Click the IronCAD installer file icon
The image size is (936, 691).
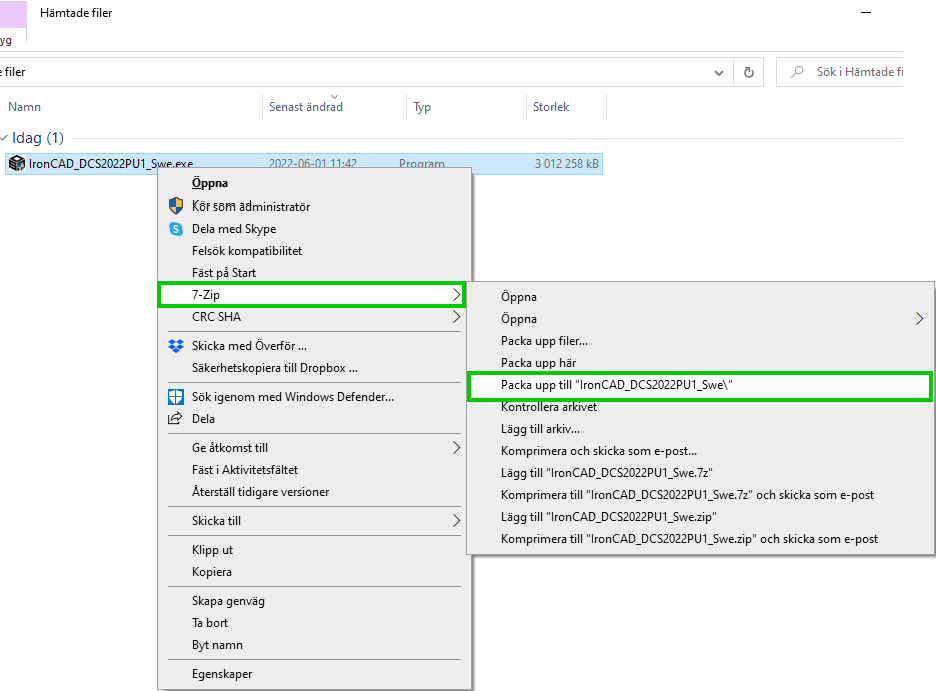(16, 163)
